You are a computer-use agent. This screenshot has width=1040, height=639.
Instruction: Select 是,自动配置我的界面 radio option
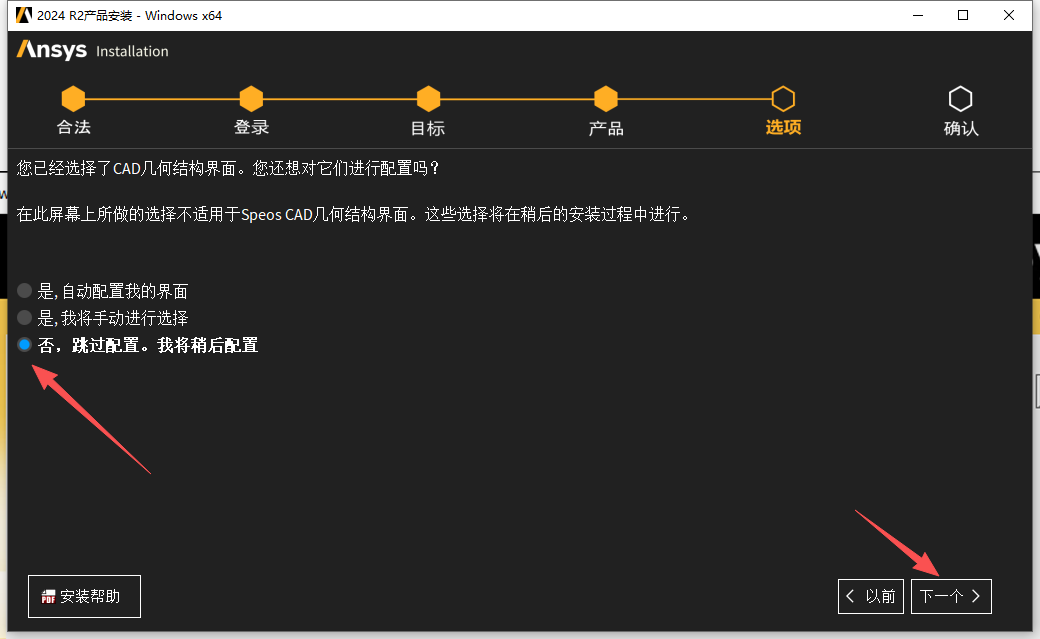(x=23, y=291)
